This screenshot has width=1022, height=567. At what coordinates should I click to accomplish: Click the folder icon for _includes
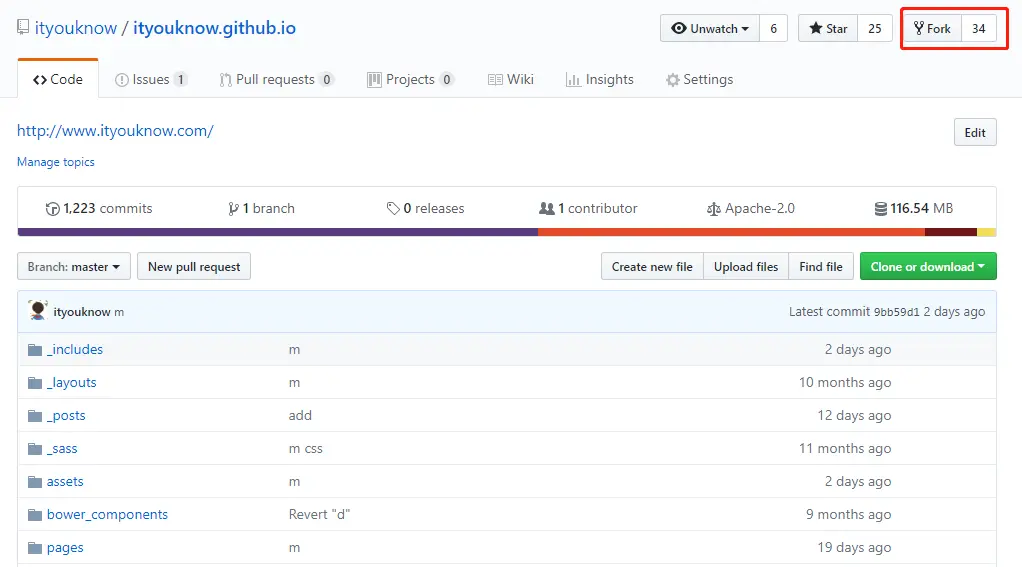[x=35, y=350]
